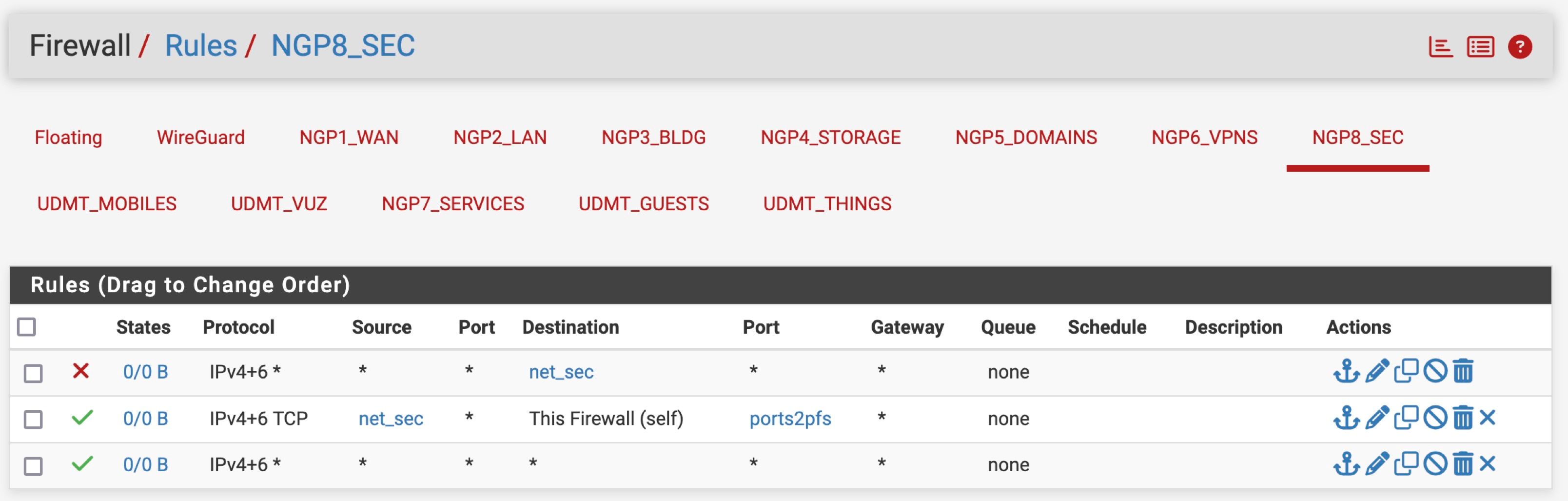Open the net_sec destination alias link
The height and width of the screenshot is (501, 1568).
(x=561, y=372)
